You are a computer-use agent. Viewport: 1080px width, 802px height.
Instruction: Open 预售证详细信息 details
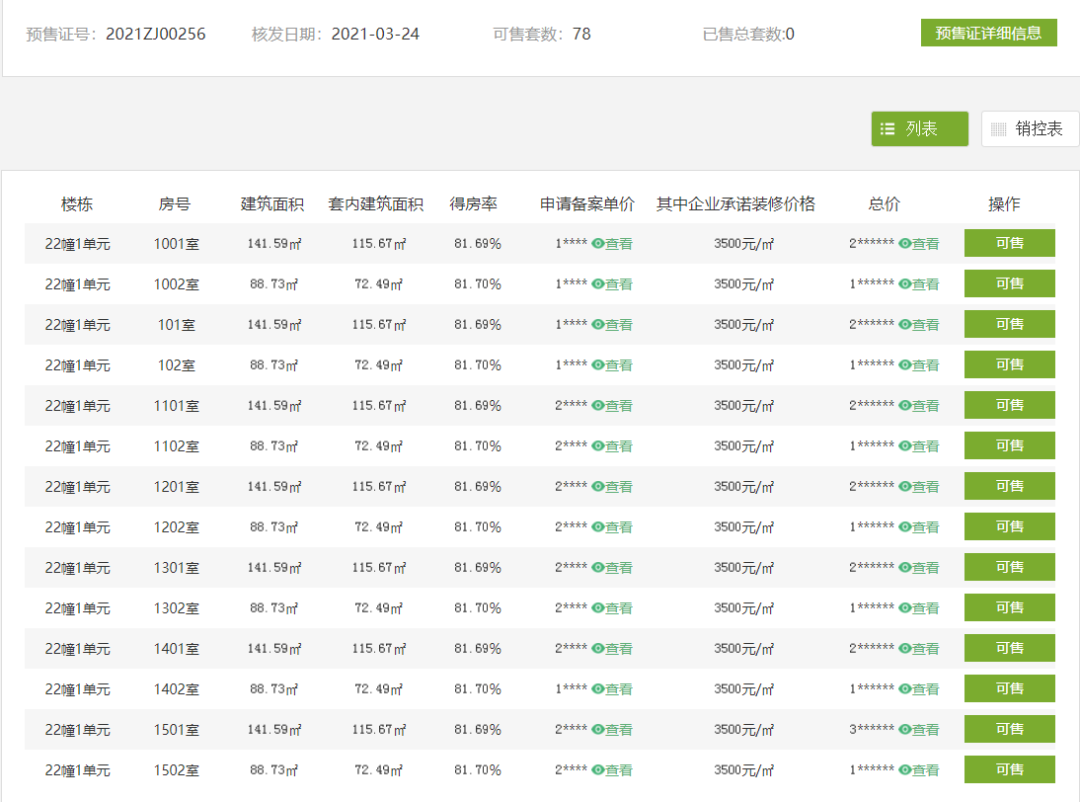pyautogui.click(x=988, y=33)
